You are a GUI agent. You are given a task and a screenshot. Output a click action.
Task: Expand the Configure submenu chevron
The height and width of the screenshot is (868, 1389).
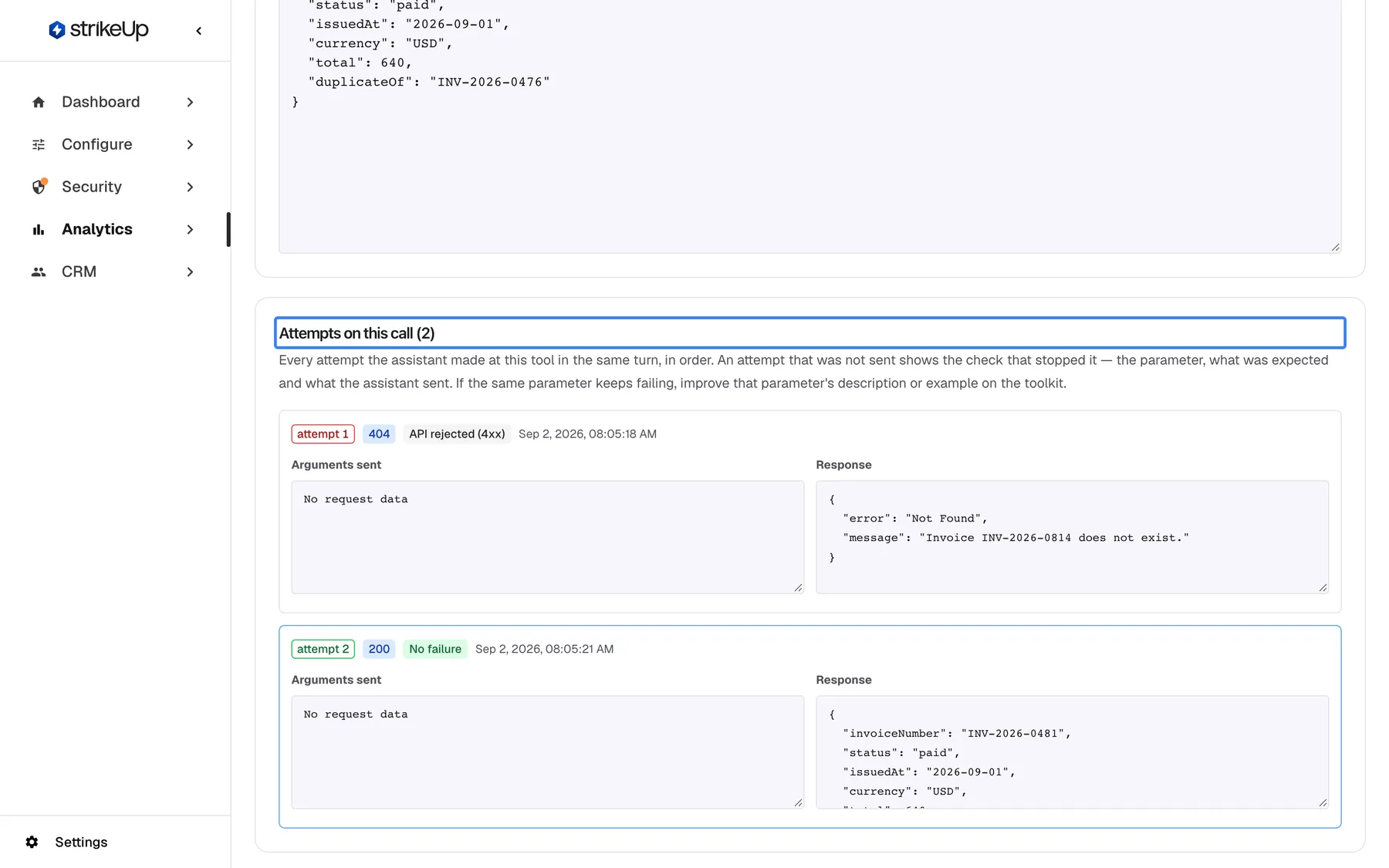pyautogui.click(x=190, y=144)
